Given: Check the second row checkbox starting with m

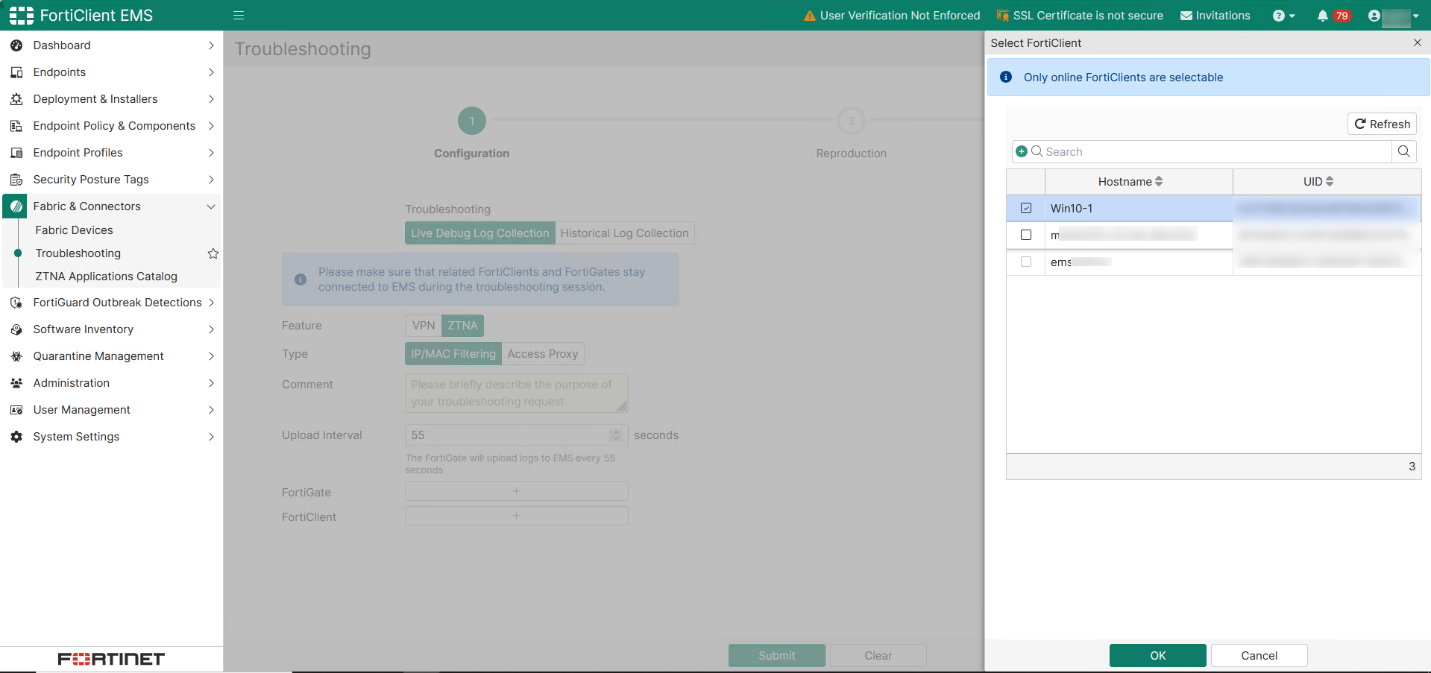Looking at the screenshot, I should pos(1026,235).
